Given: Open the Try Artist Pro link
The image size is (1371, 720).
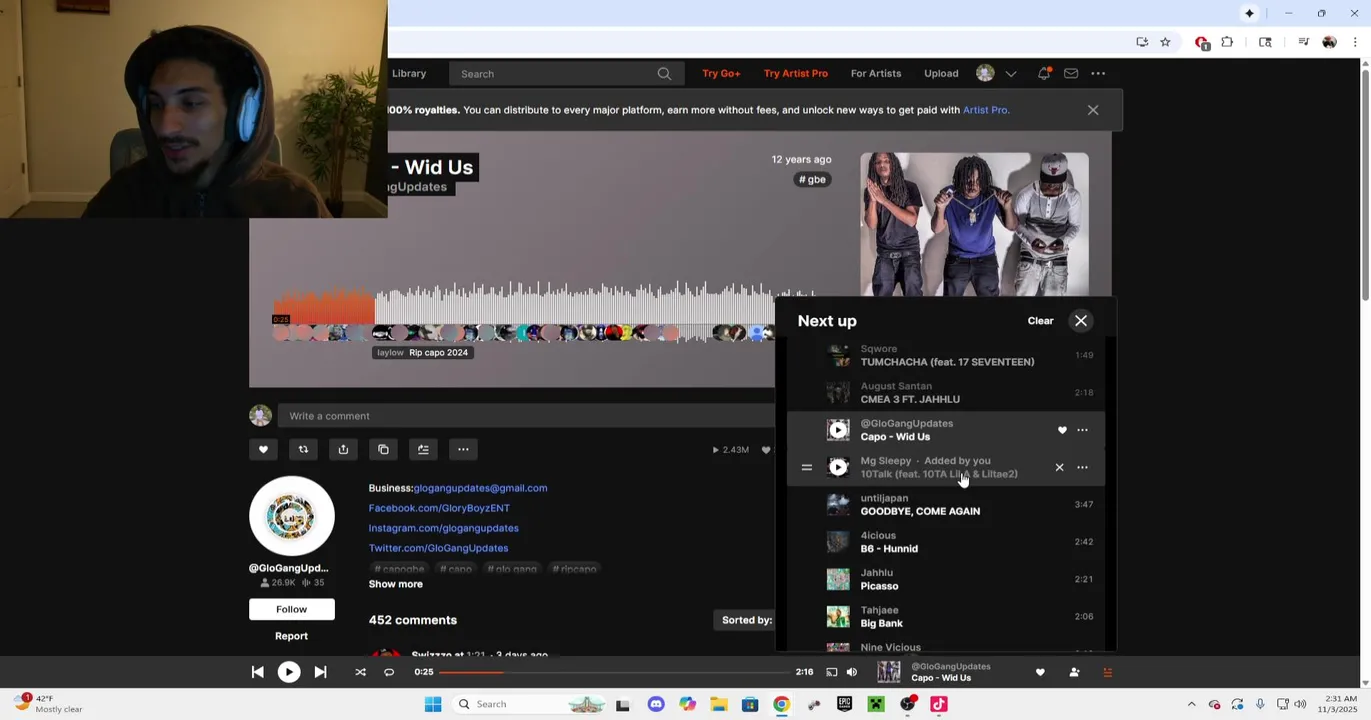Looking at the screenshot, I should 796,73.
